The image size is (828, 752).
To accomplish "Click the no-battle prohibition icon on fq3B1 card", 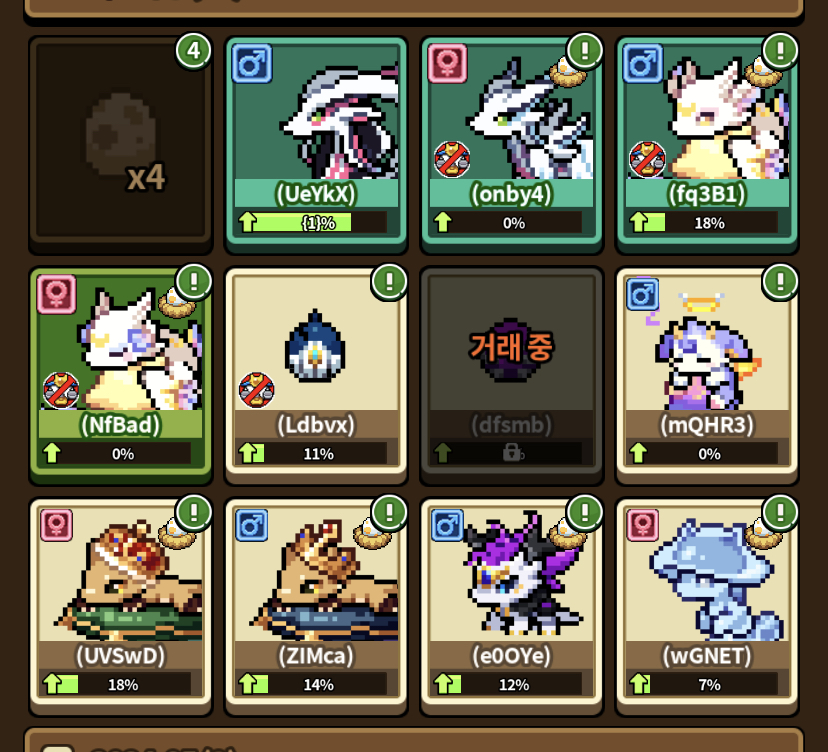I will (x=647, y=159).
